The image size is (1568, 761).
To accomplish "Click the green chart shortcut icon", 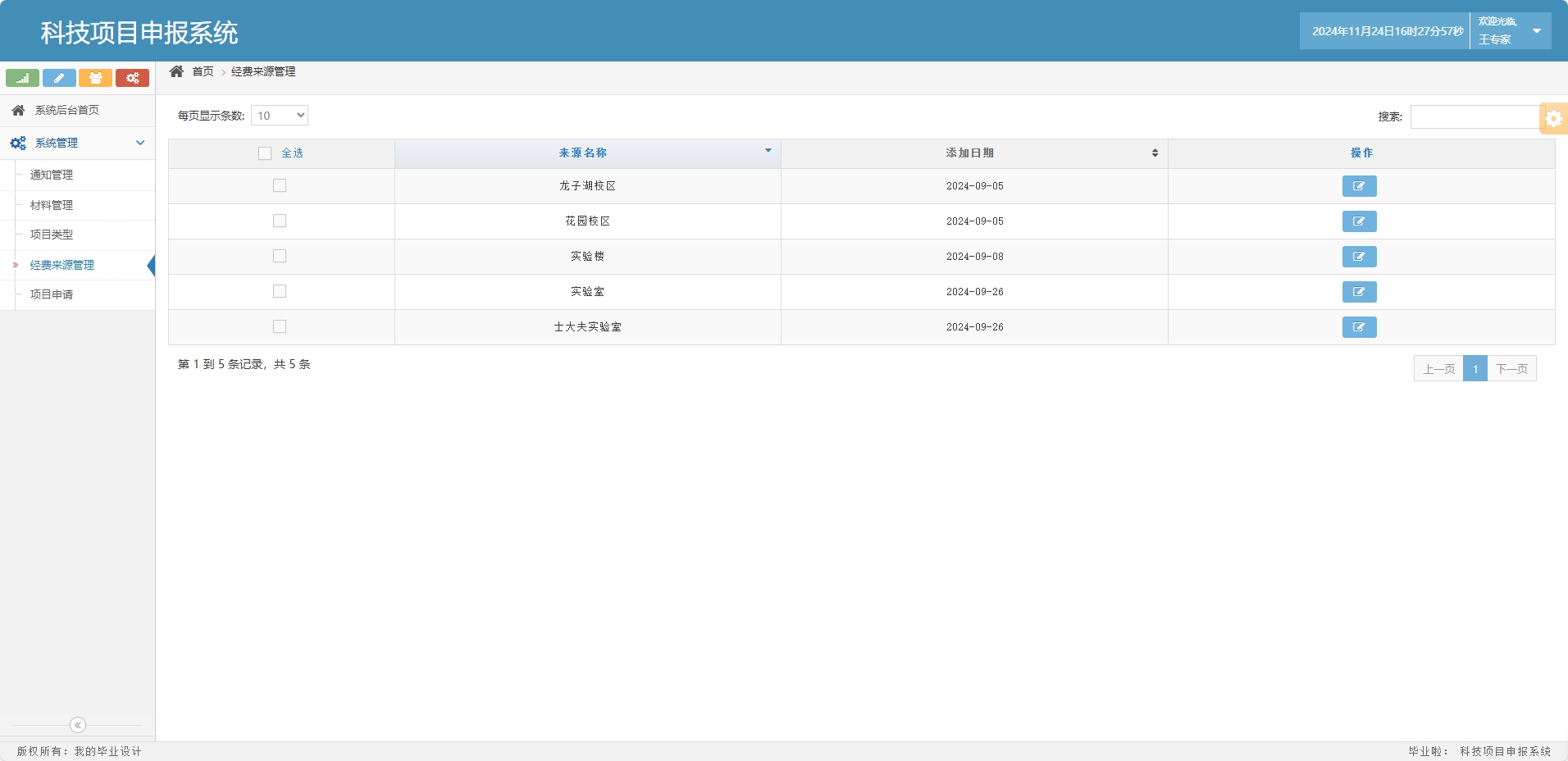I will 22,78.
